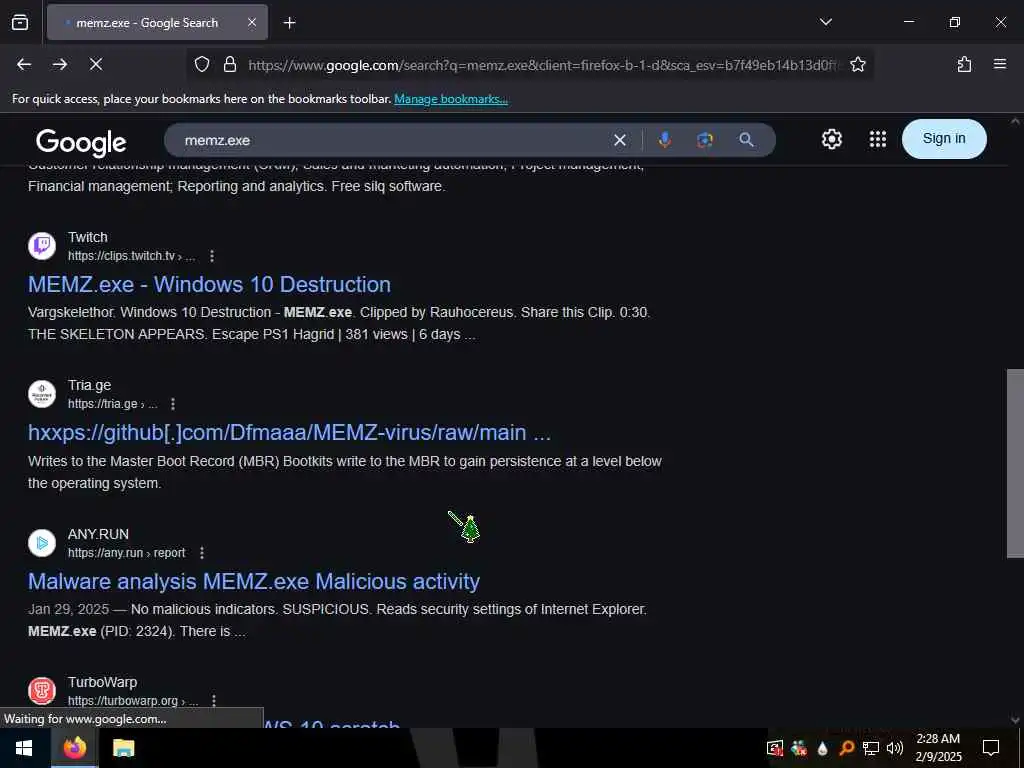The height and width of the screenshot is (768, 1024).
Task: Stop loading the page
Action: point(96,64)
